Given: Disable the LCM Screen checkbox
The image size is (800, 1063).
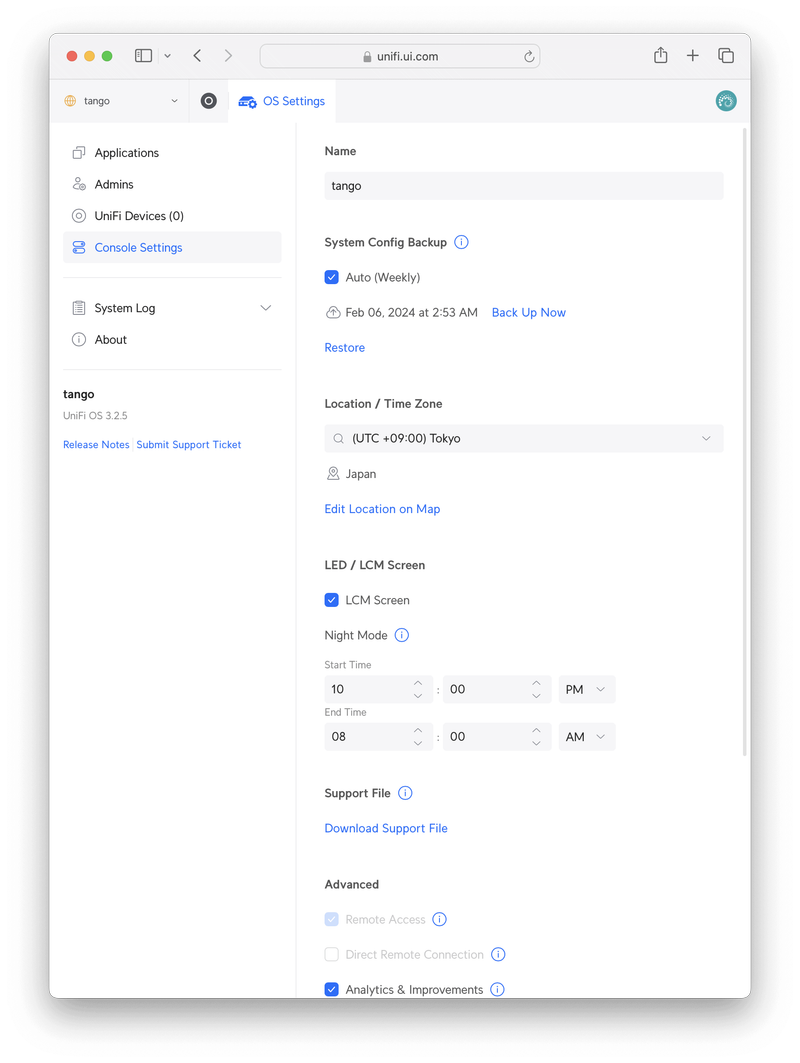Looking at the screenshot, I should (332, 600).
